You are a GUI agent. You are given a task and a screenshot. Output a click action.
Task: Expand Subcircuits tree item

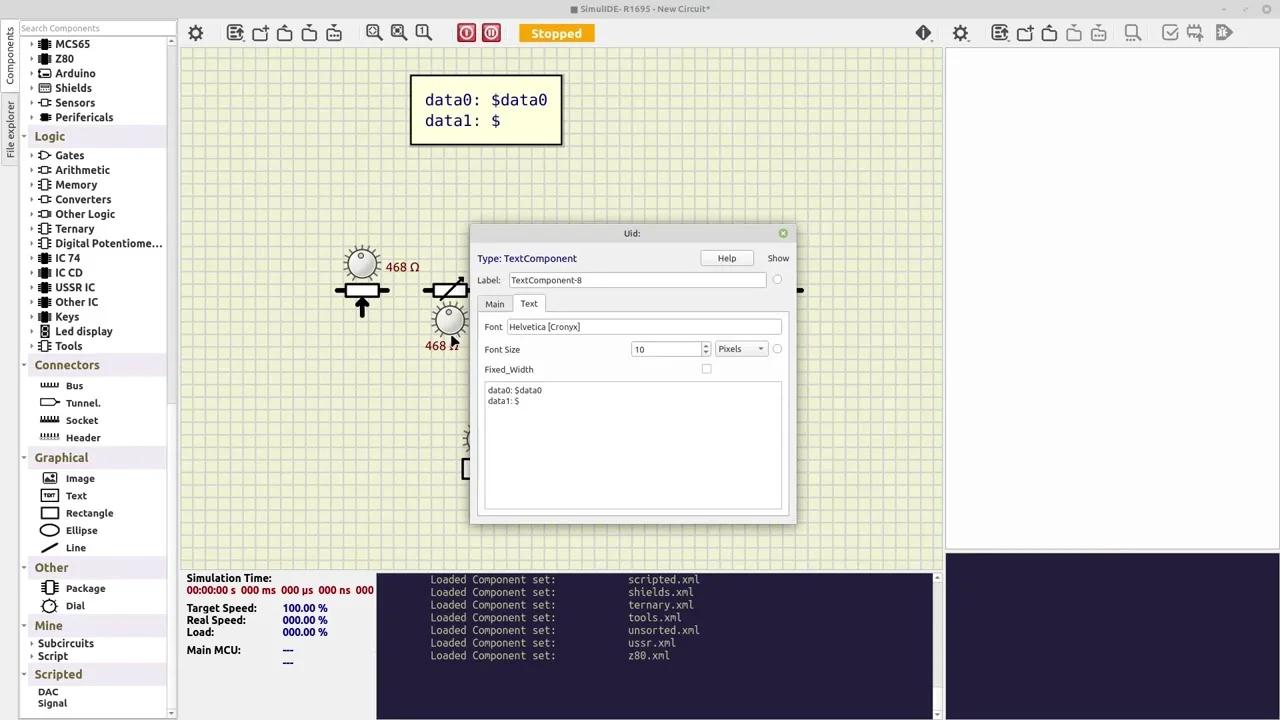click(x=32, y=643)
